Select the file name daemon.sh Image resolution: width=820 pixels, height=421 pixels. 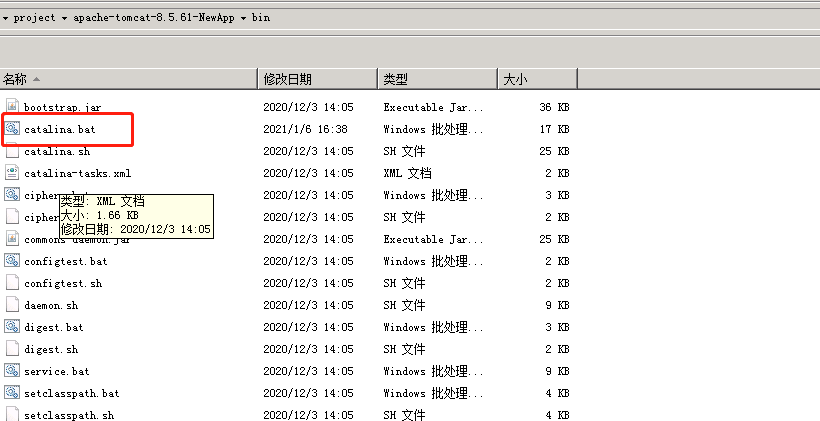click(x=51, y=305)
